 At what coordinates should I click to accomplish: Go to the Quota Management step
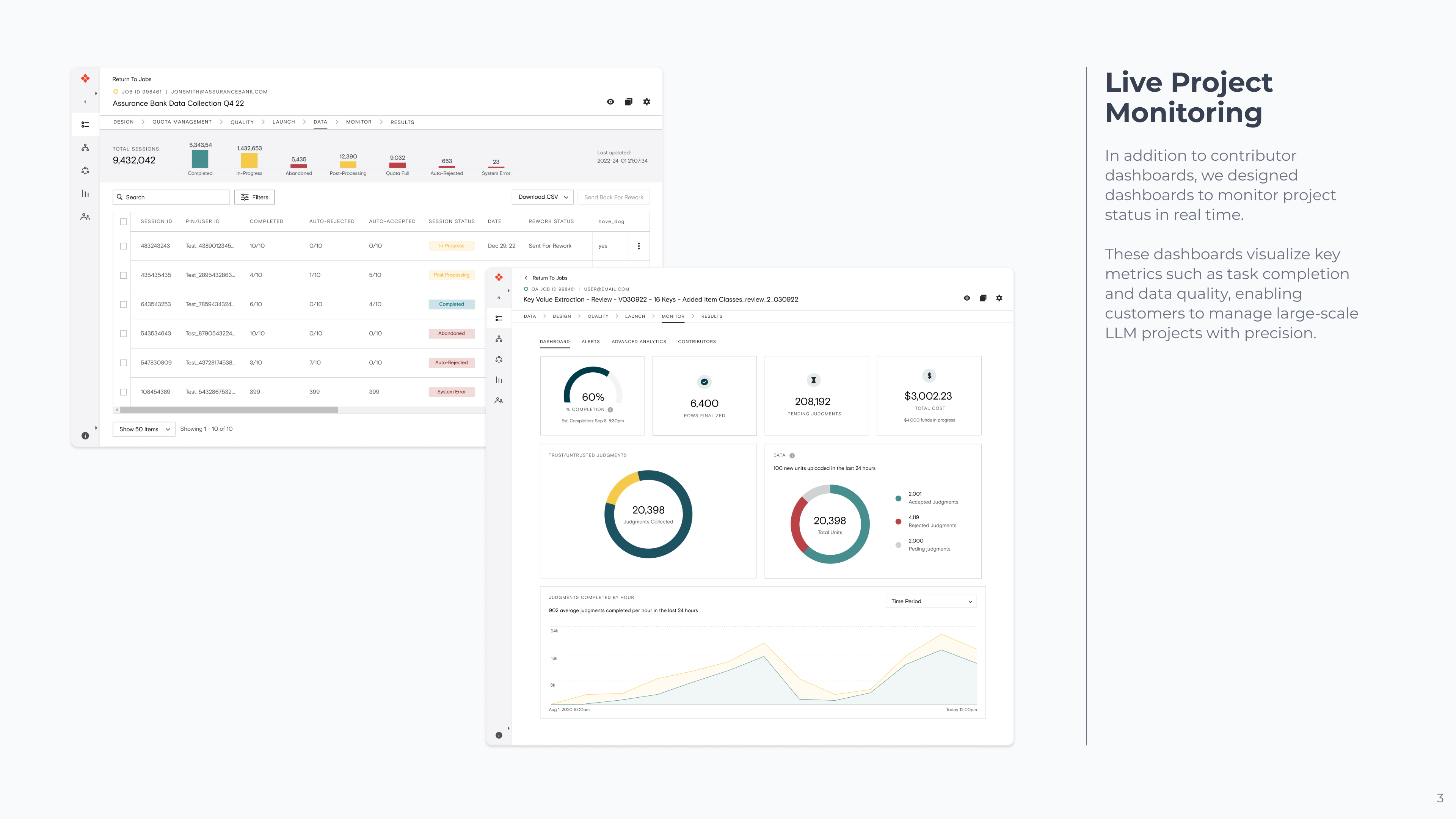click(182, 122)
